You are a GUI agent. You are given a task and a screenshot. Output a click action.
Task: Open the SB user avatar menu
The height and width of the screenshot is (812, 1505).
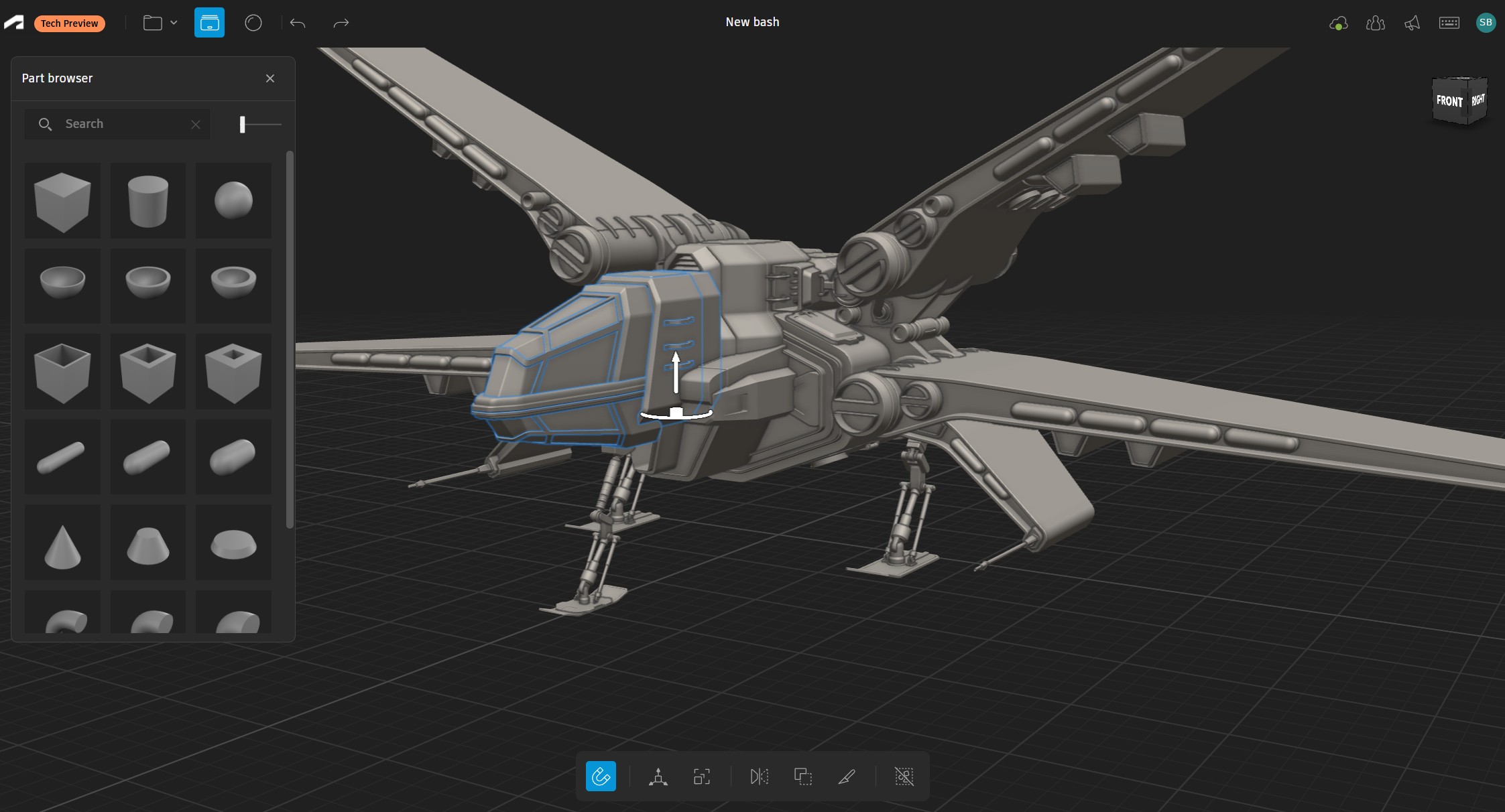click(x=1486, y=23)
